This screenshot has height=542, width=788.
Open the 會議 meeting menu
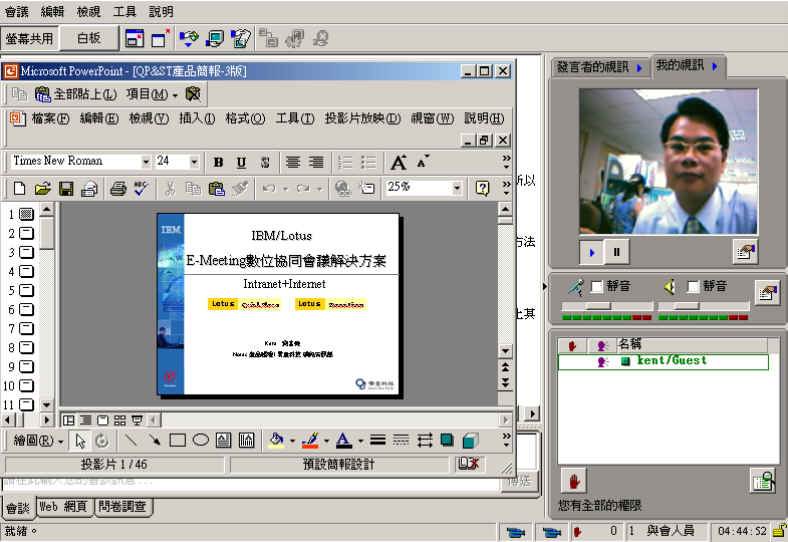click(x=17, y=12)
